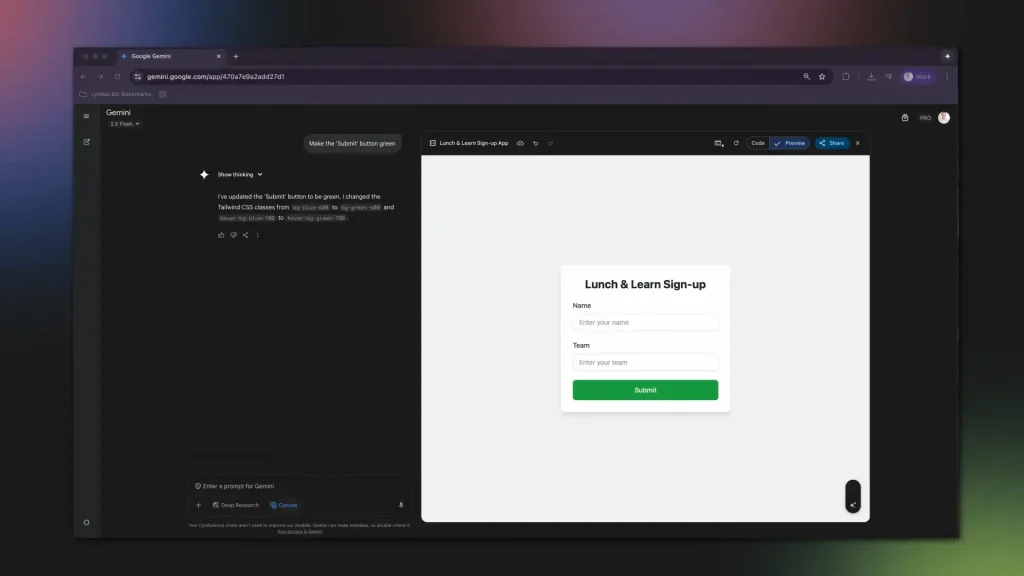Refresh the app preview
The width and height of the screenshot is (1024, 576).
coord(736,143)
